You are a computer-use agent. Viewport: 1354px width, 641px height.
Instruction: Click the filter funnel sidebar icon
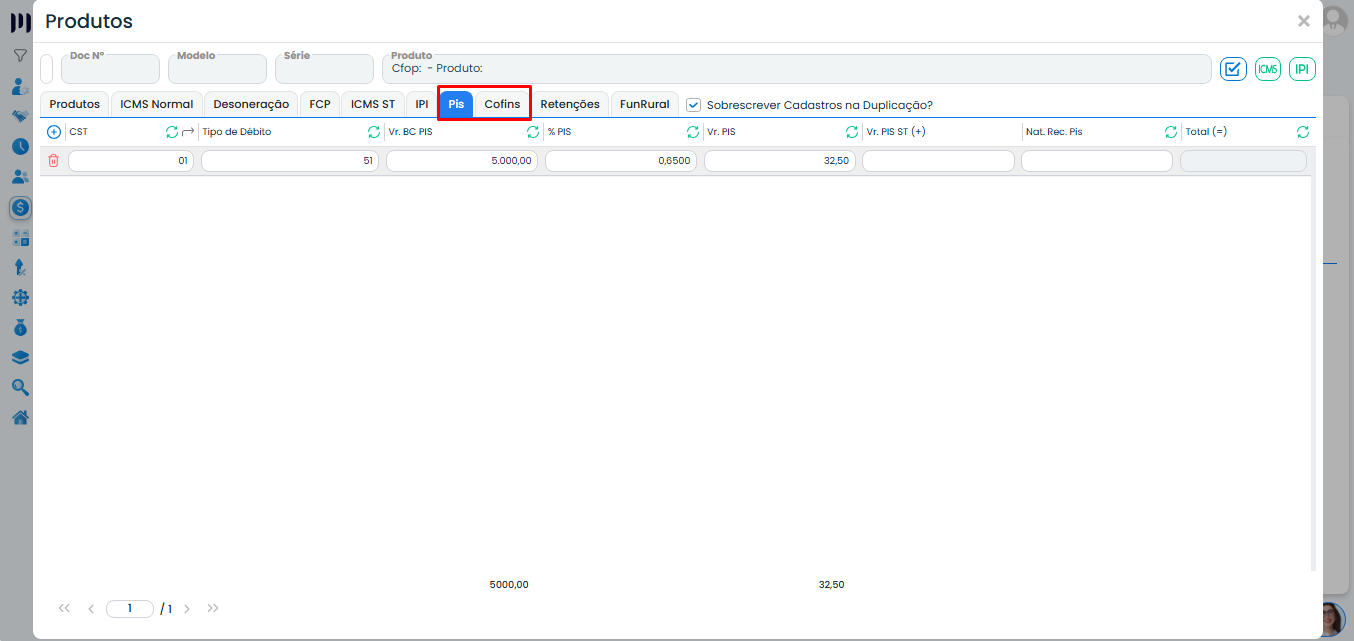click(x=20, y=56)
